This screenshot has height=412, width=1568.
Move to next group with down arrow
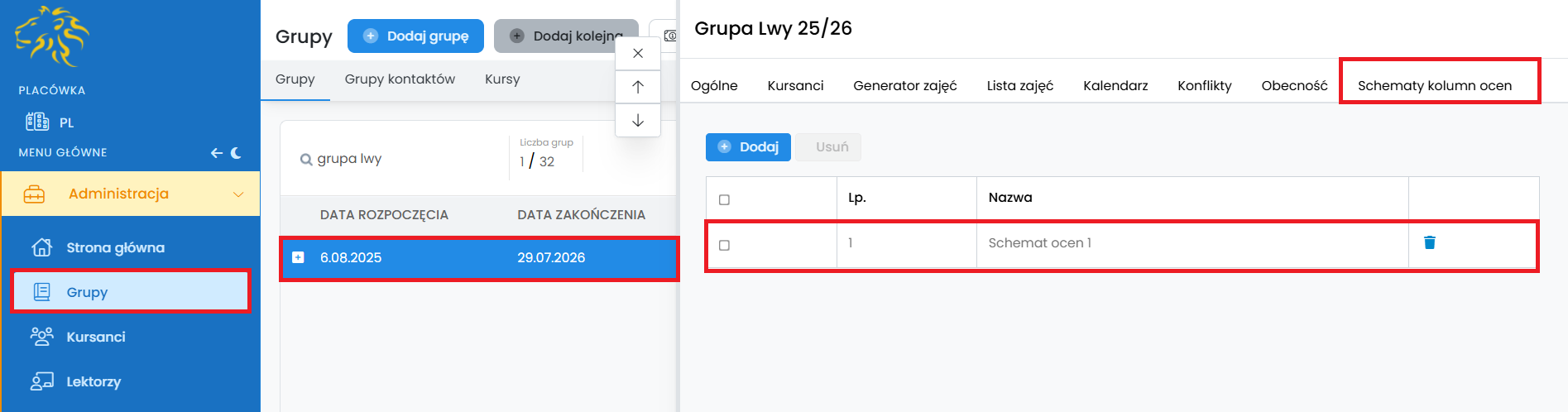click(x=638, y=121)
